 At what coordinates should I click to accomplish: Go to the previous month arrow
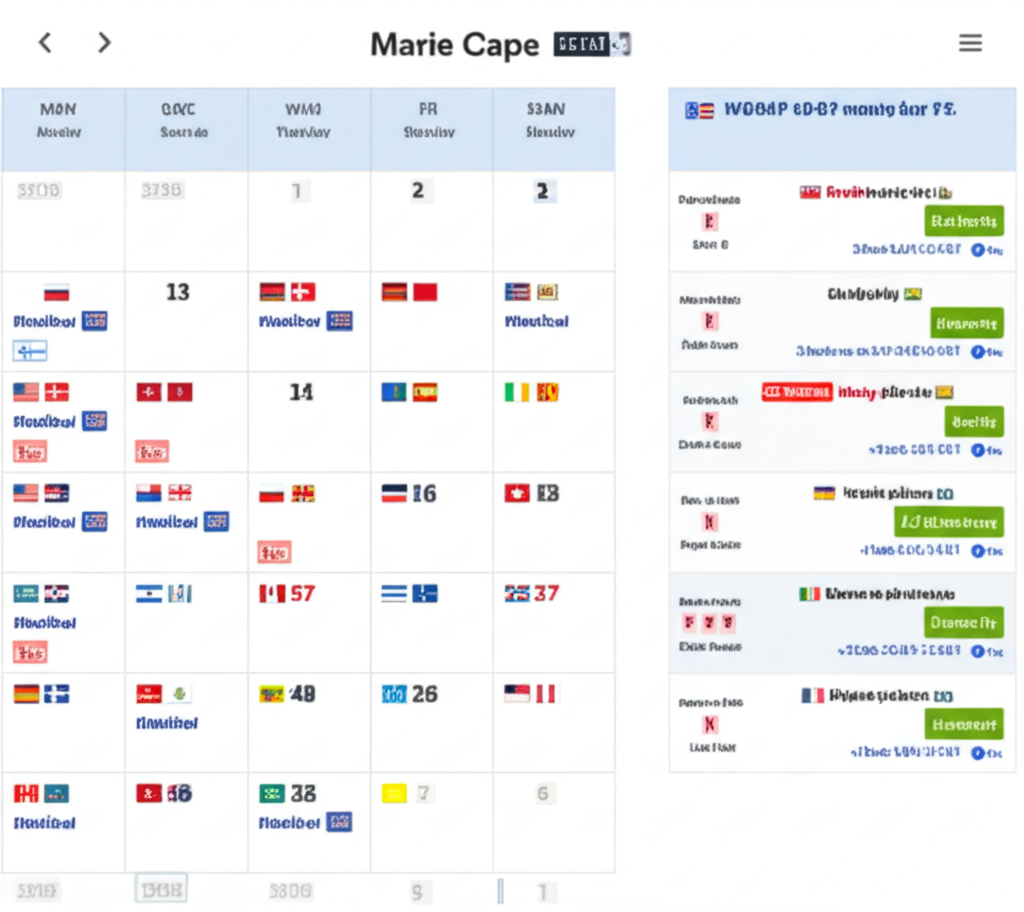(45, 43)
